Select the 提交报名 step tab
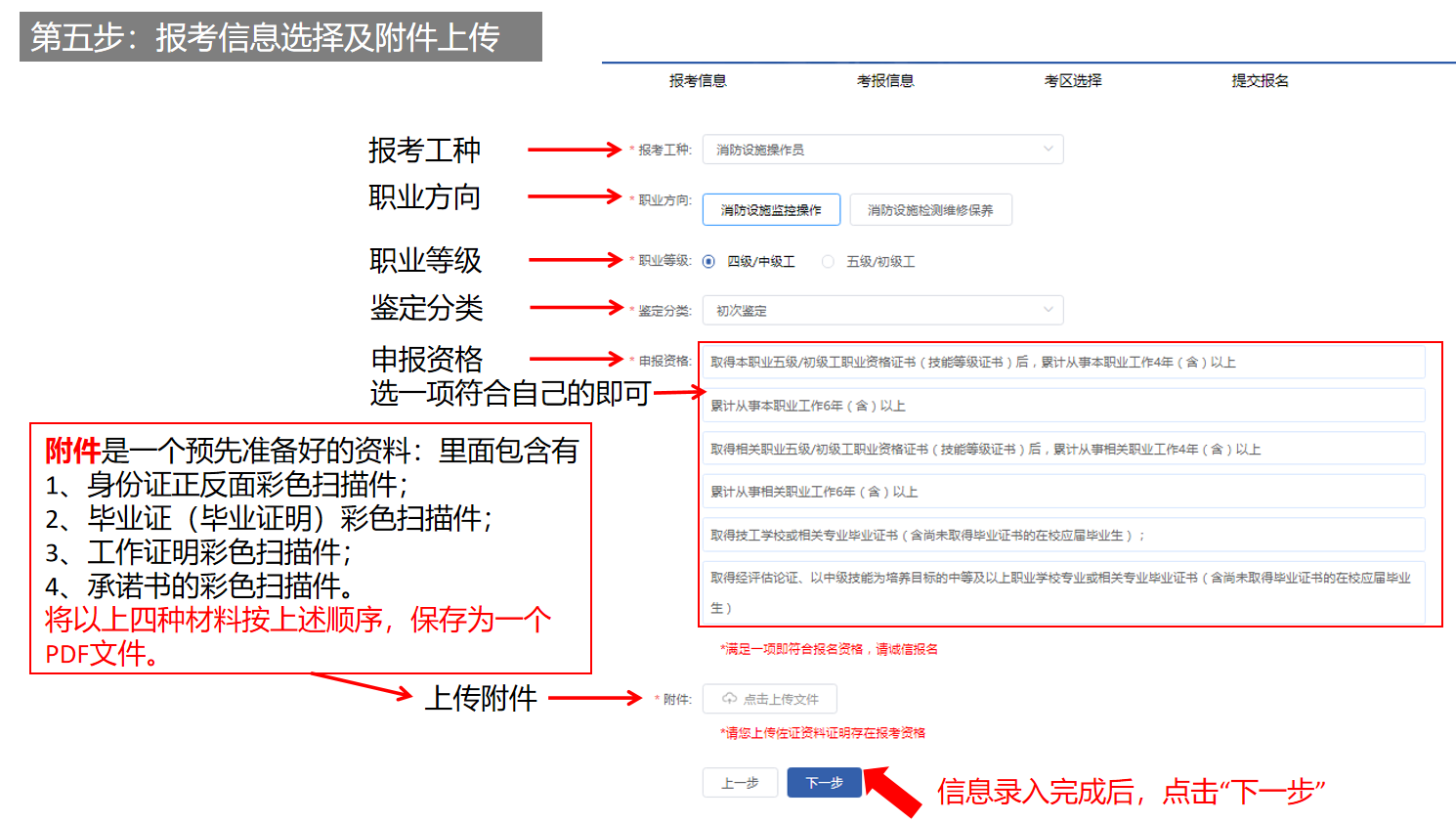Image resolution: width=1456 pixels, height=823 pixels. [1260, 81]
